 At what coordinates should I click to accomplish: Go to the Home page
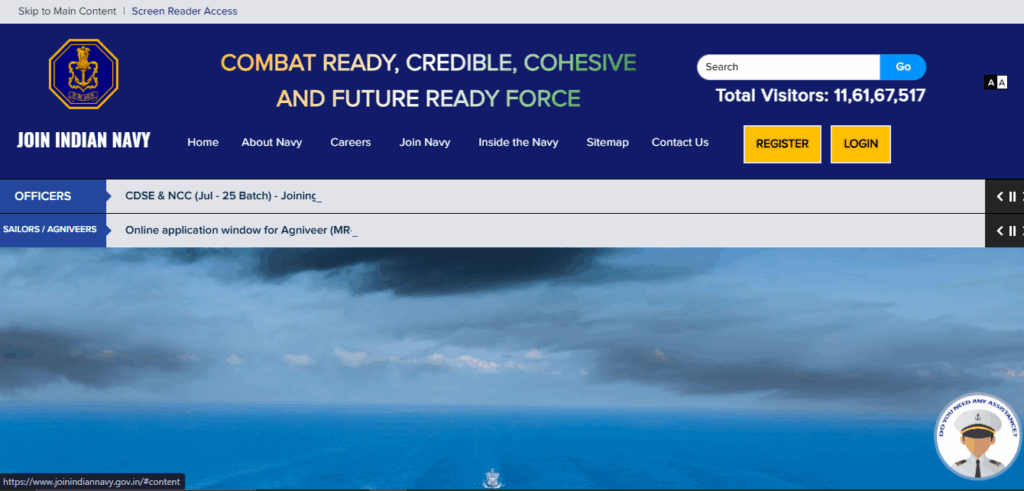pos(202,143)
